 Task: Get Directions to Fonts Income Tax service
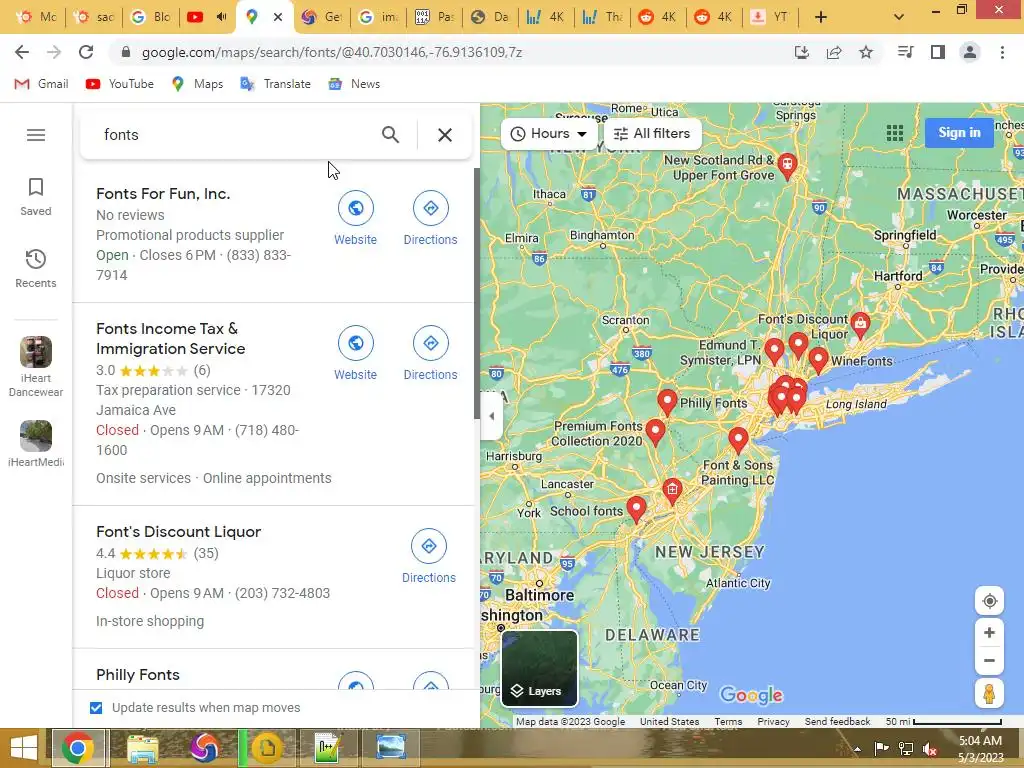[x=430, y=353]
